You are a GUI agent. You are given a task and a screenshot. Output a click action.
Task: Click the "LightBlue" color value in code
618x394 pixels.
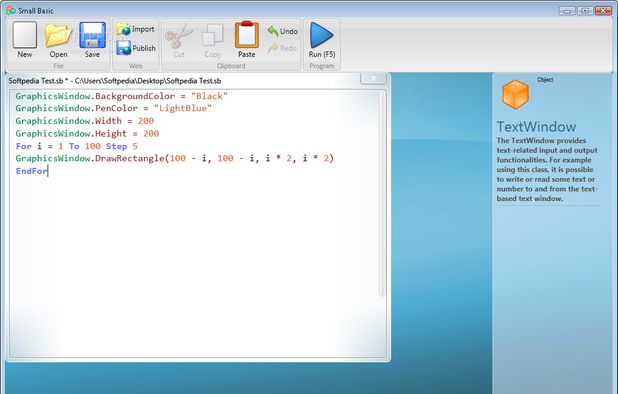(183, 108)
